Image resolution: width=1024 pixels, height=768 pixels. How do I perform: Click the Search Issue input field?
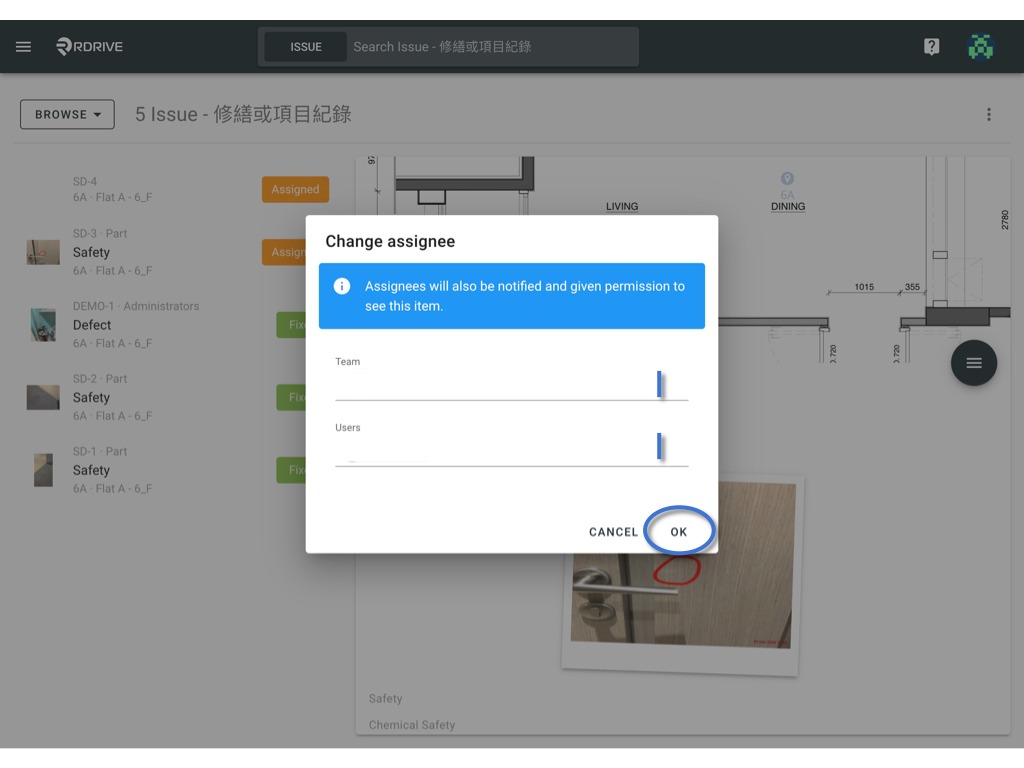click(x=492, y=47)
